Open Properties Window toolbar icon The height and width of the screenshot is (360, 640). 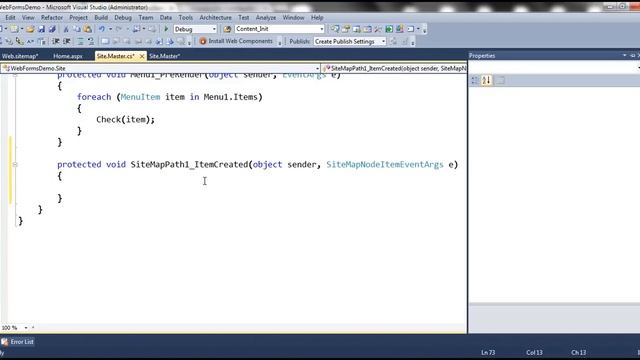tap(346, 29)
